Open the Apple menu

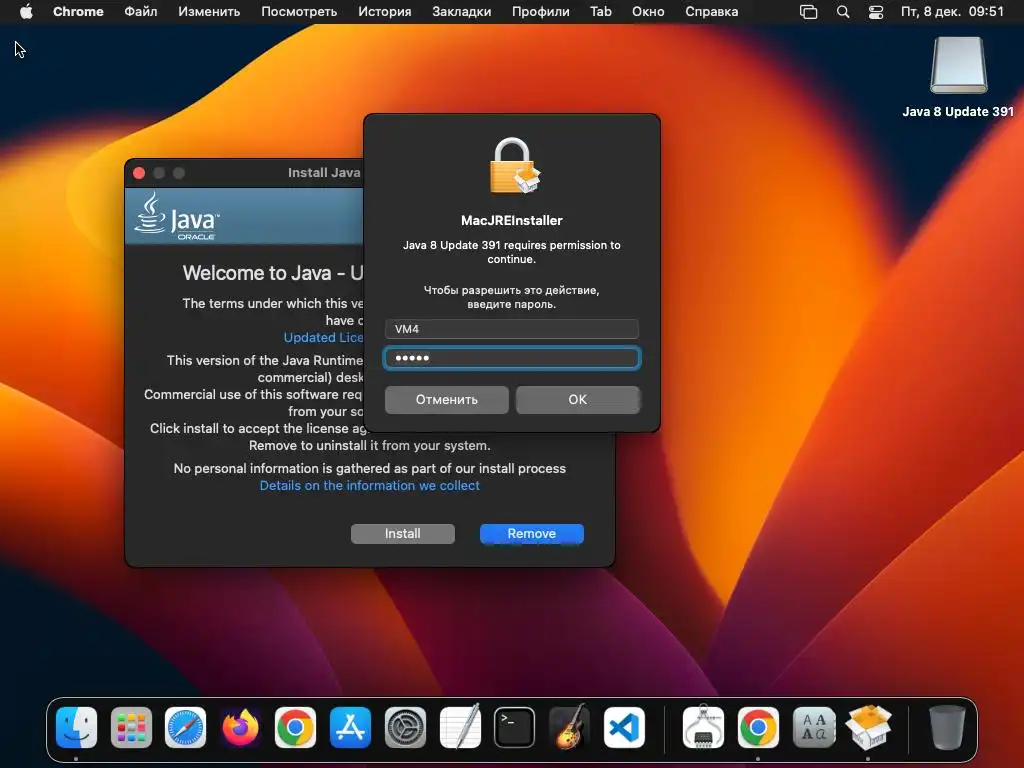point(26,12)
